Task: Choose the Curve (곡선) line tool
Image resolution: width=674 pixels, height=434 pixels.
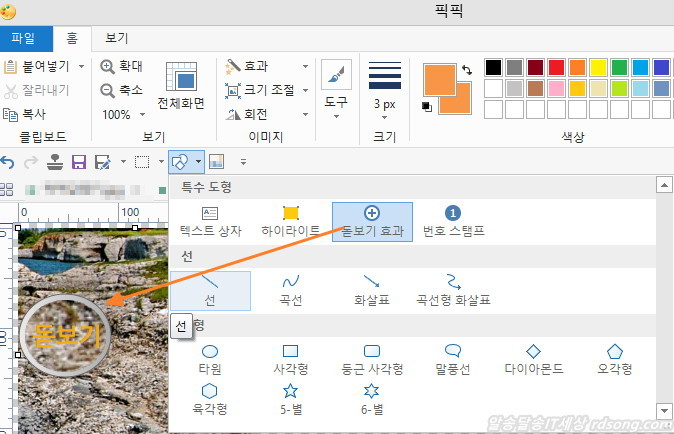Action: pos(291,290)
